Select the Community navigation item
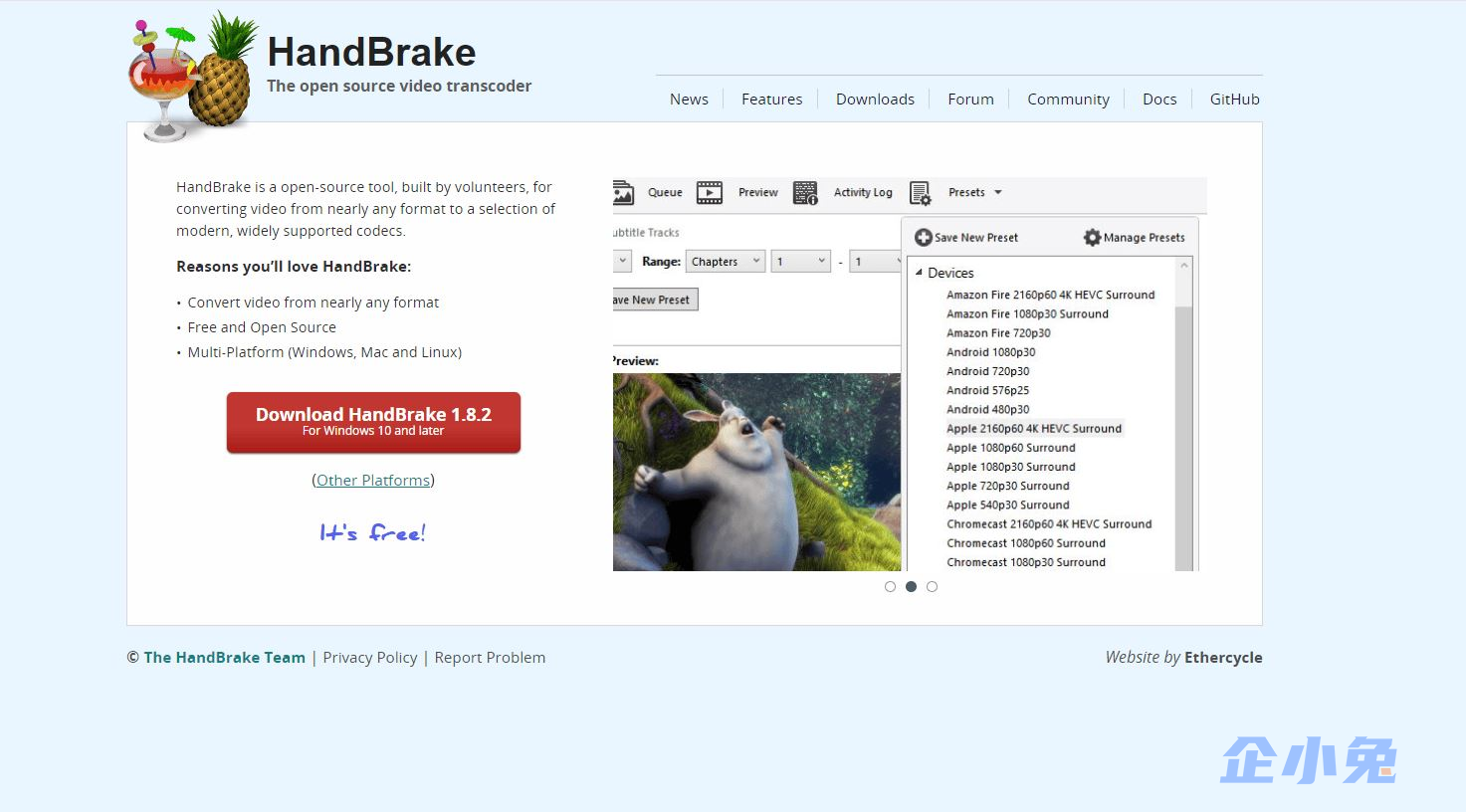The width and height of the screenshot is (1466, 812). 1067,99
